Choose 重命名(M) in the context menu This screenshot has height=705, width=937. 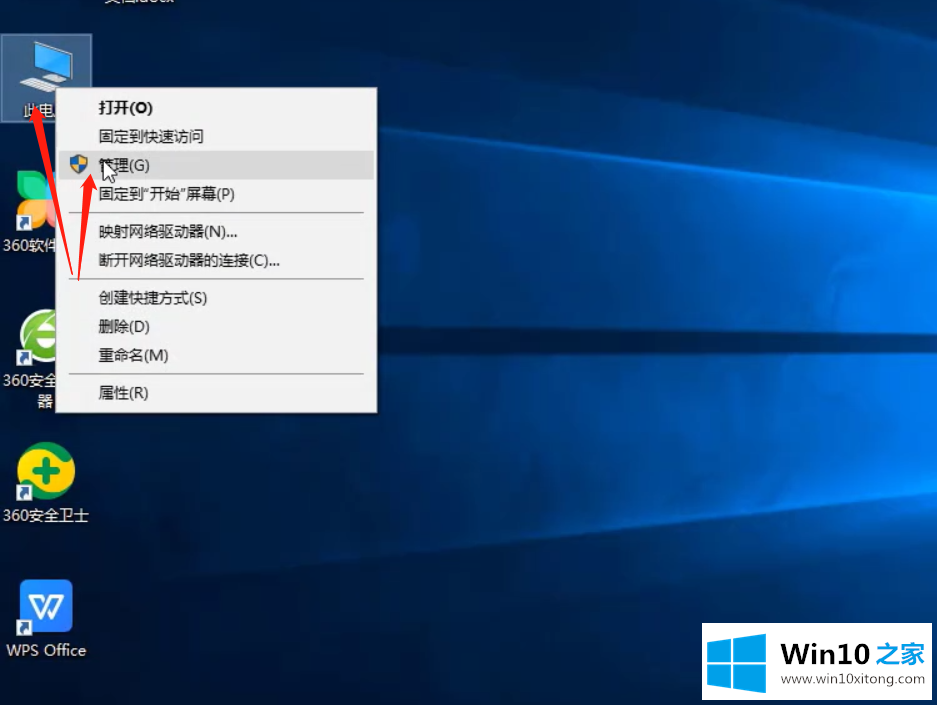(x=216, y=355)
